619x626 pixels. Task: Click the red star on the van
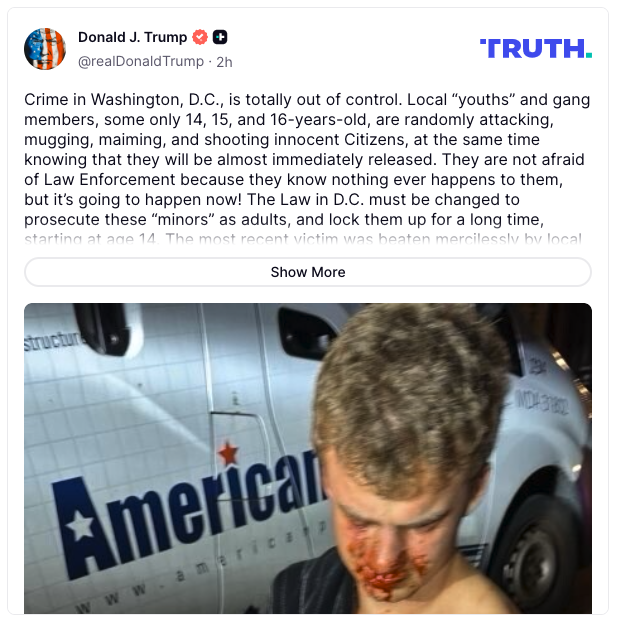228,454
